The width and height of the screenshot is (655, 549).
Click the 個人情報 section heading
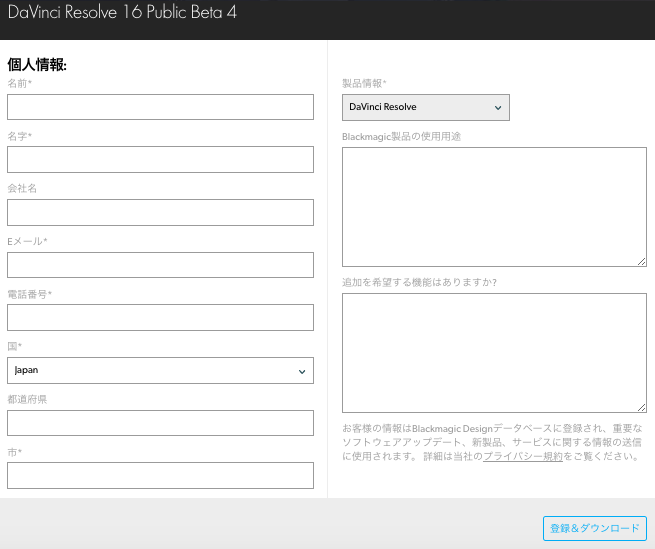[37, 65]
